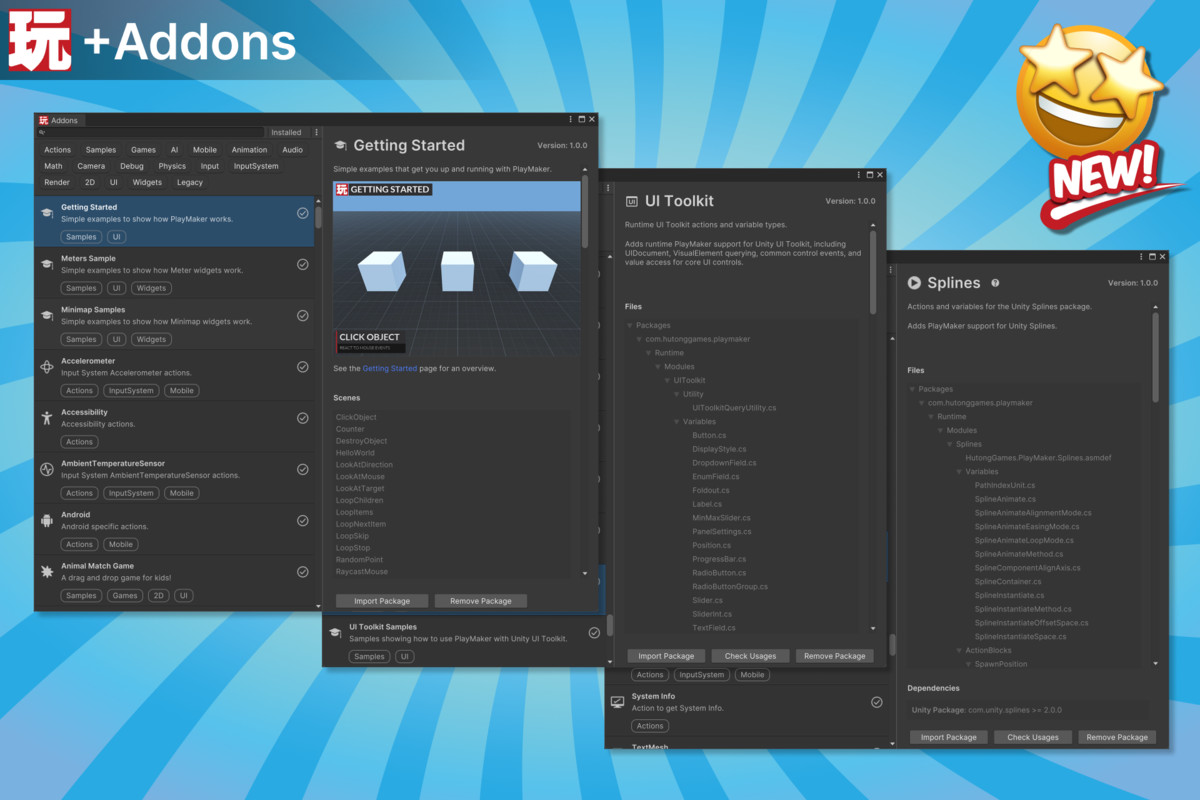Click the Getting Started detail header cap icon
1200x800 pixels.
click(x=340, y=145)
